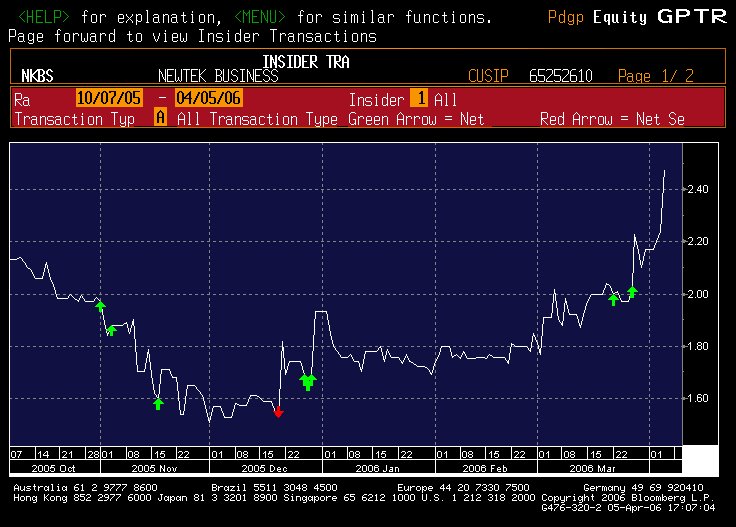Click the double green arrows in late December
The width and height of the screenshot is (736, 527).
[308, 382]
